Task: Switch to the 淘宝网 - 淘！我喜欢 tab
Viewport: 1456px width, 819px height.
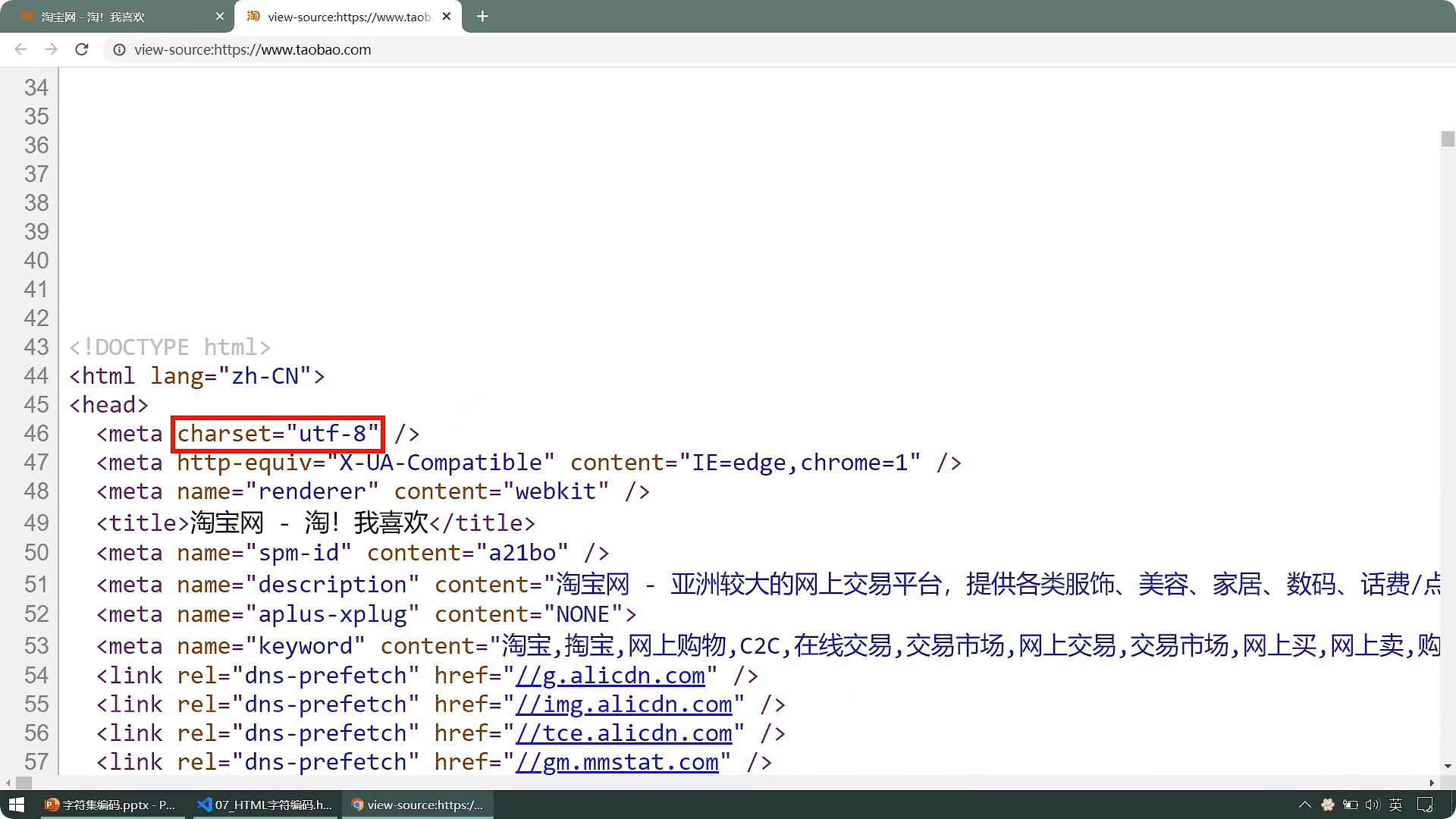Action: [x=114, y=17]
